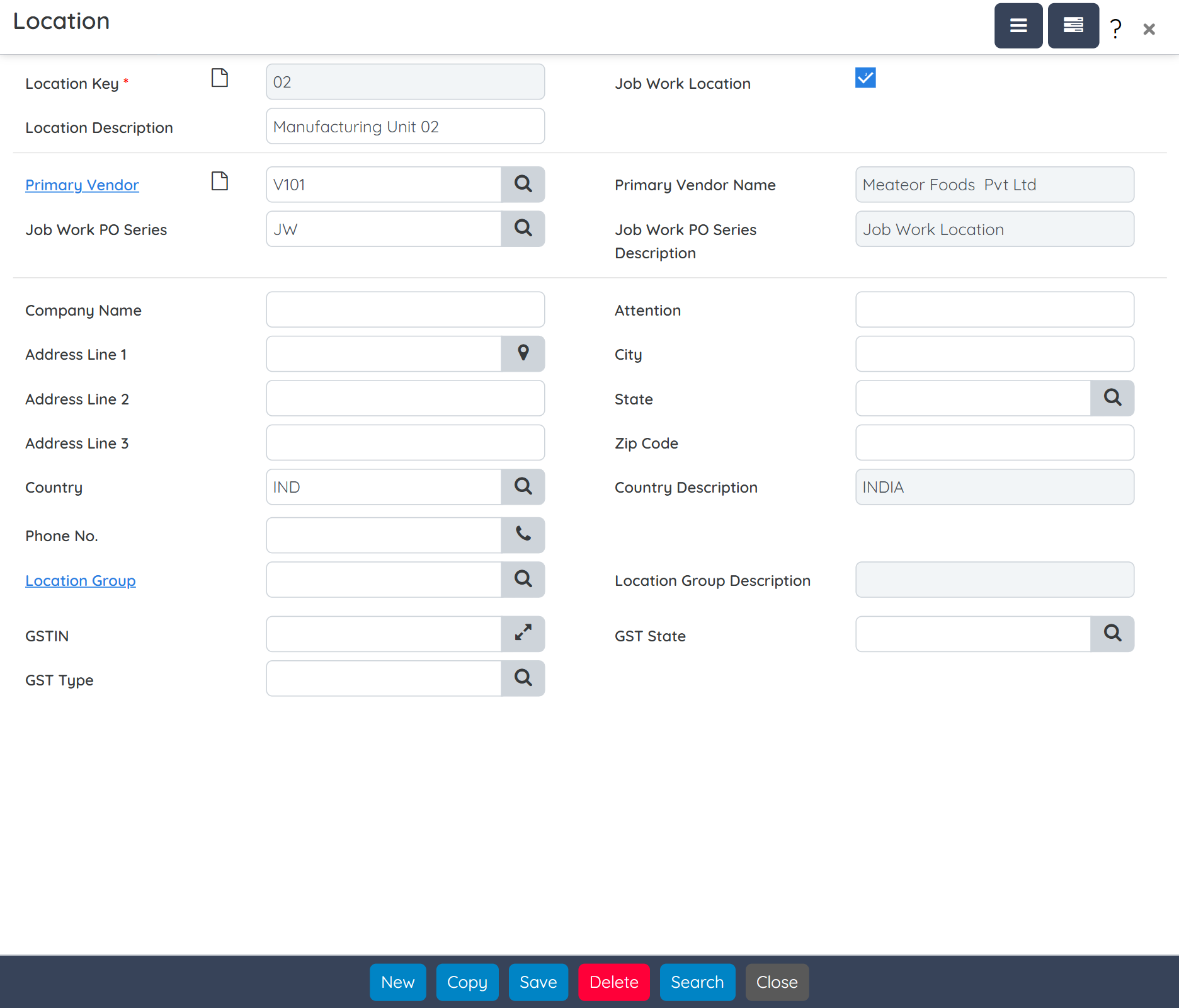Image resolution: width=1179 pixels, height=1008 pixels.
Task: Focus the GST State input field
Action: point(973,634)
